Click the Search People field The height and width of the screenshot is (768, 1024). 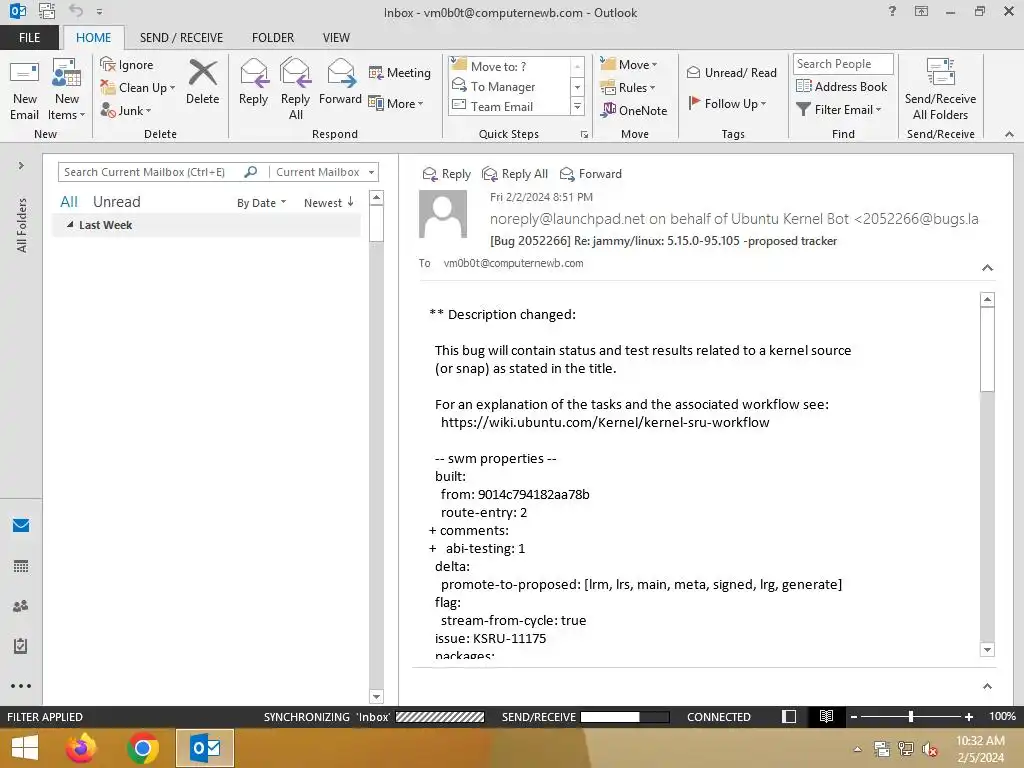pos(843,64)
